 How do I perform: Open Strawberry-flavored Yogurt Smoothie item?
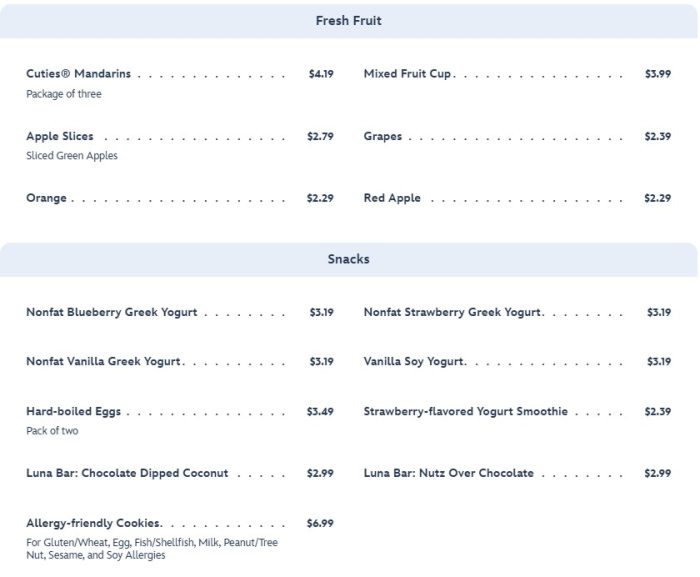pyautogui.click(x=465, y=411)
